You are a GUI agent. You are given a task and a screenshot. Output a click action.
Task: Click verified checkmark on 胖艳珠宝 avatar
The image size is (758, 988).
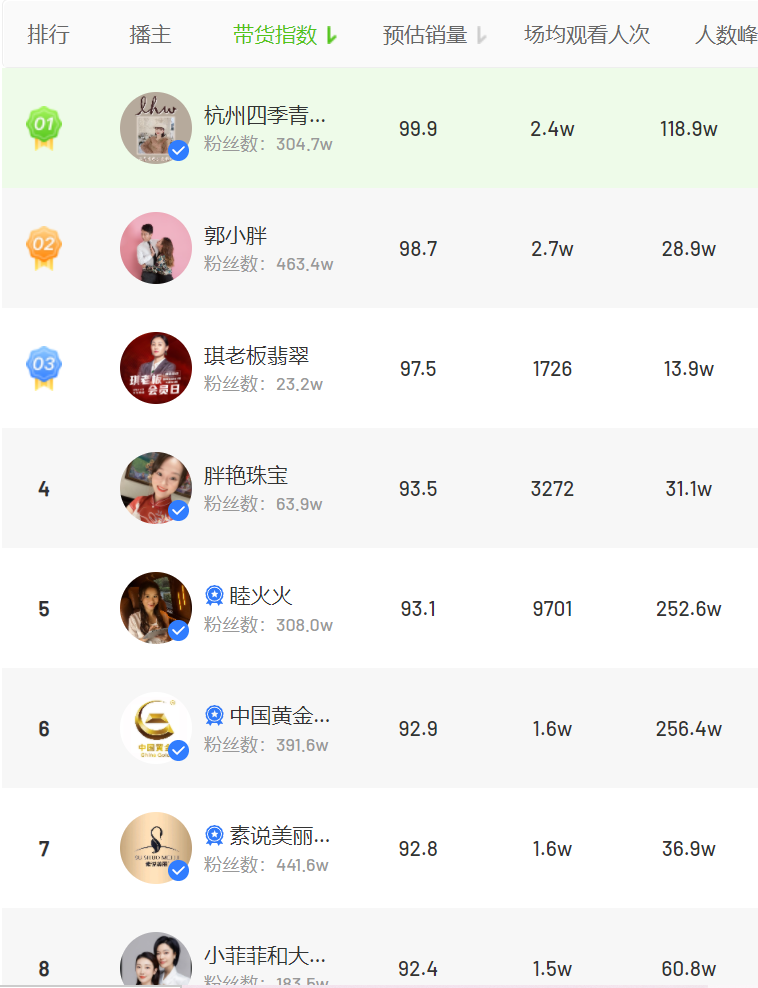(179, 510)
